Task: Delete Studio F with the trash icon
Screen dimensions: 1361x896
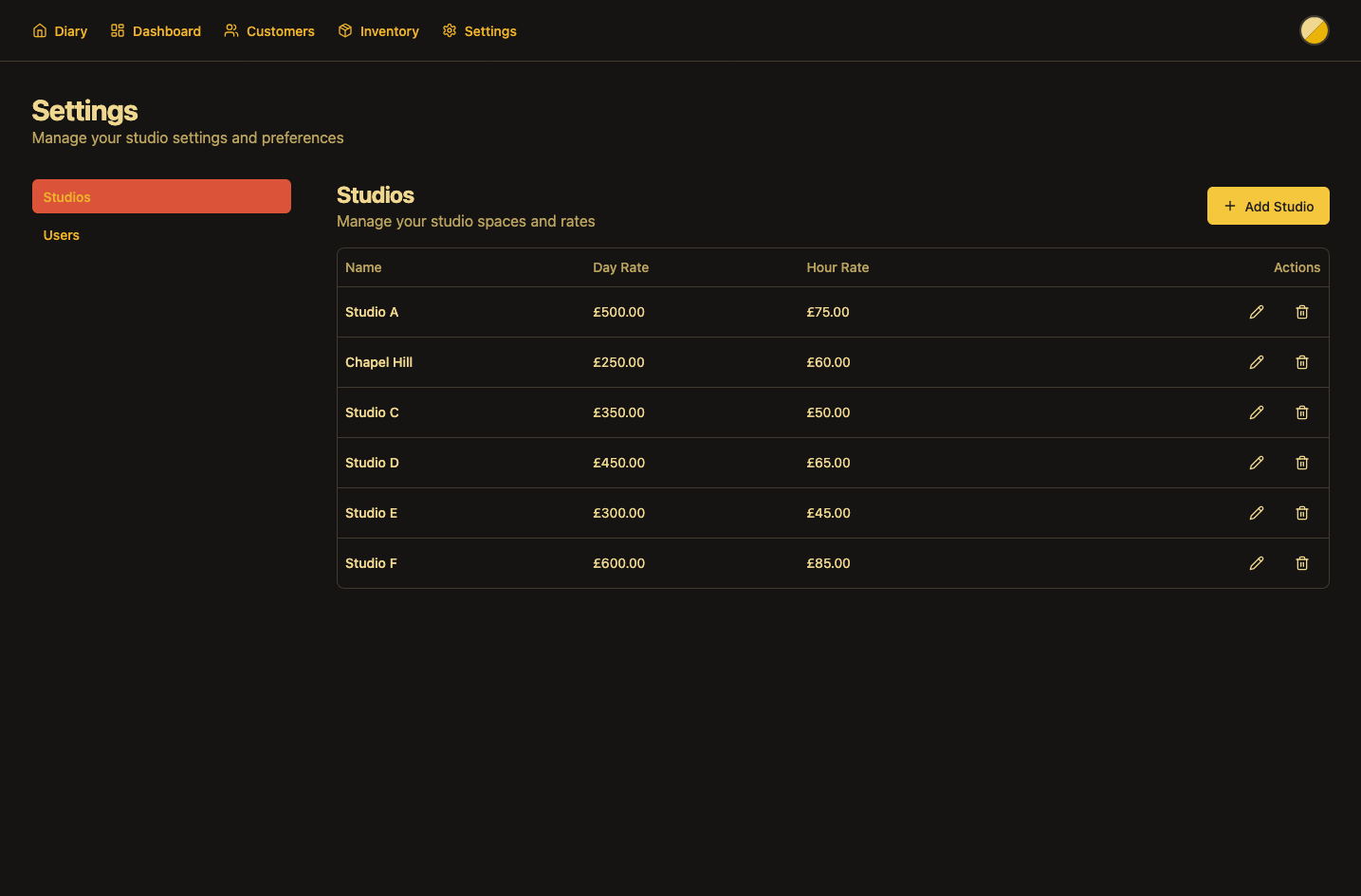Action: (1301, 563)
